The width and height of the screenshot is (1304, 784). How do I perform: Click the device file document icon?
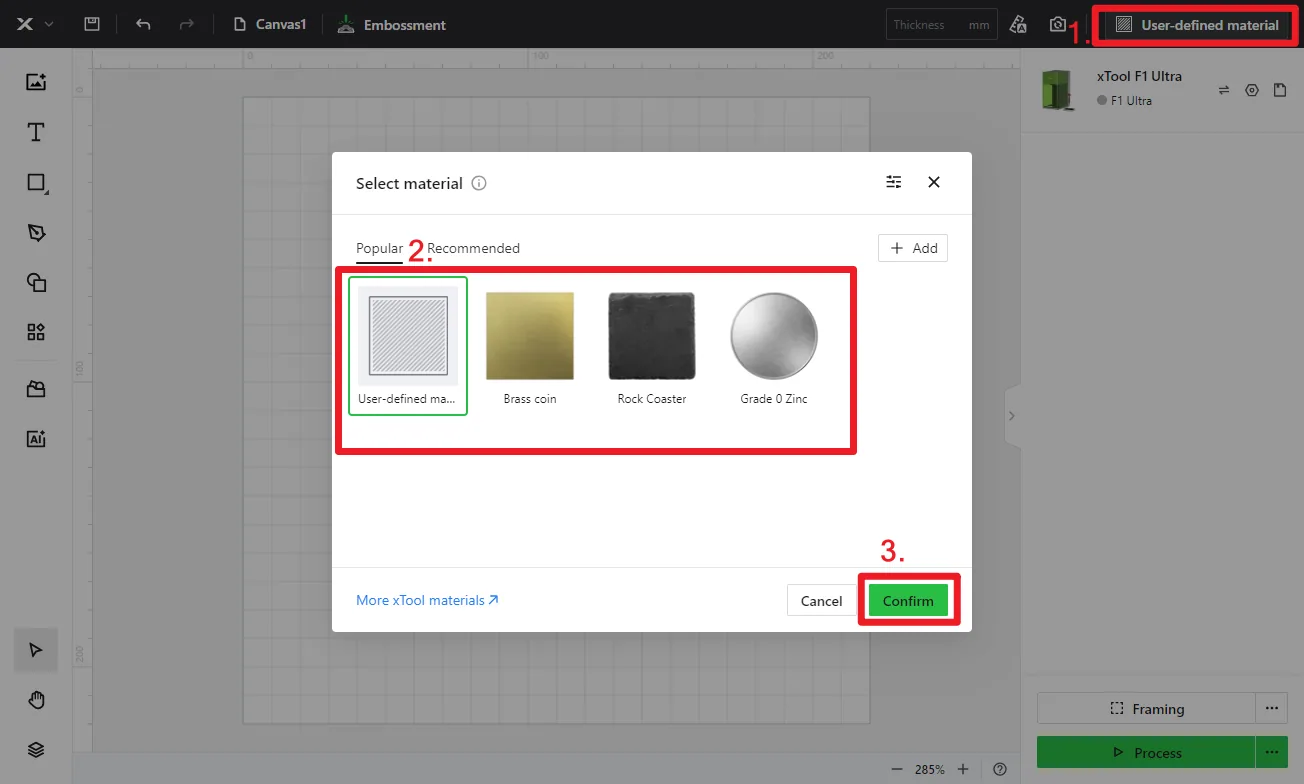[1280, 90]
